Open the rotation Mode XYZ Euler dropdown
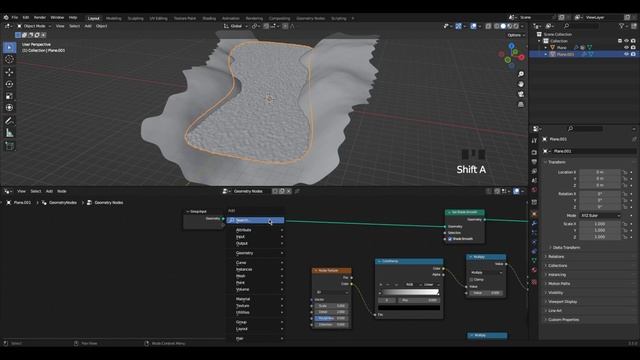640x360 pixels. pos(600,216)
